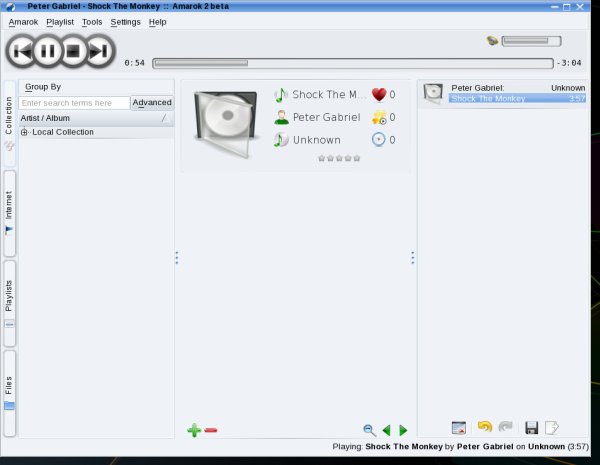Screen dimensions: 600x465
Task: Click the elapsed time 0:54 label
Action: point(135,63)
